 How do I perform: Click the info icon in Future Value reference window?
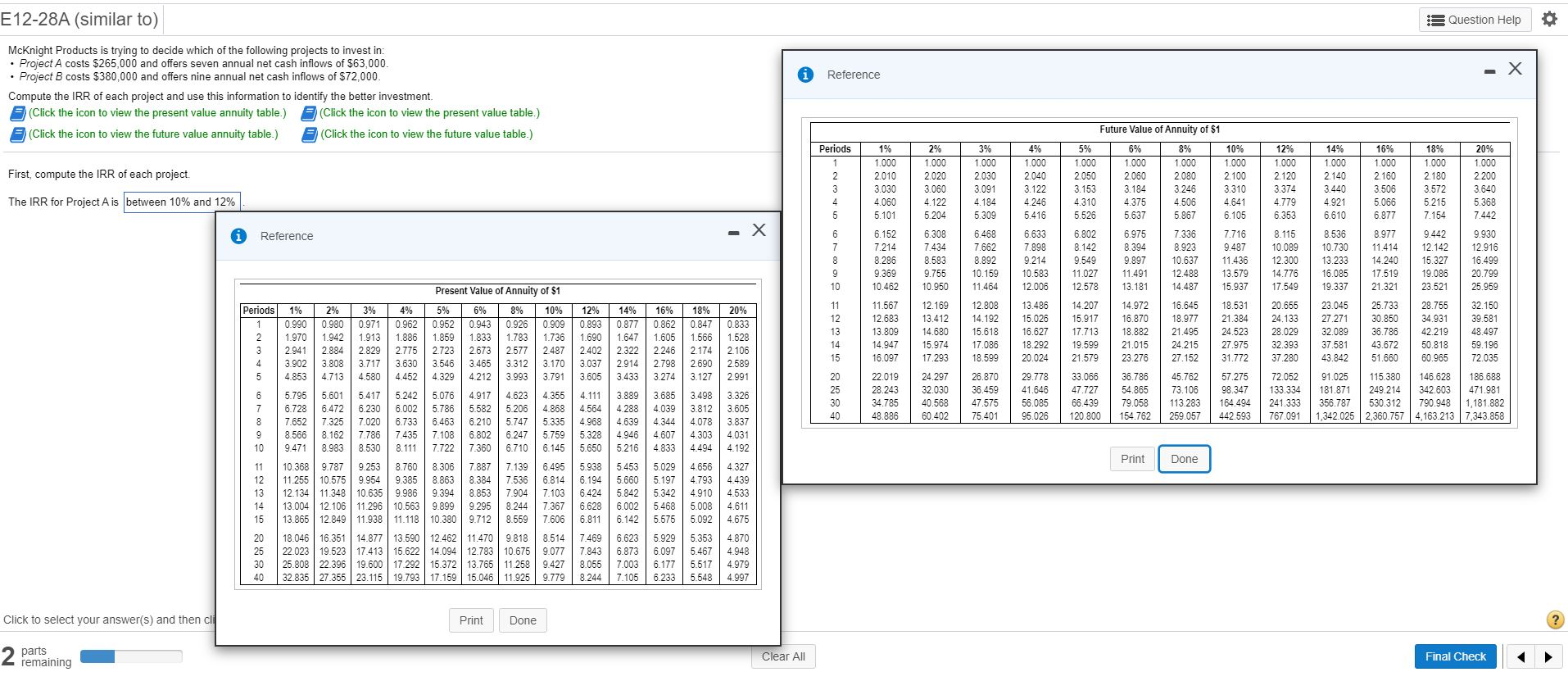click(x=806, y=75)
